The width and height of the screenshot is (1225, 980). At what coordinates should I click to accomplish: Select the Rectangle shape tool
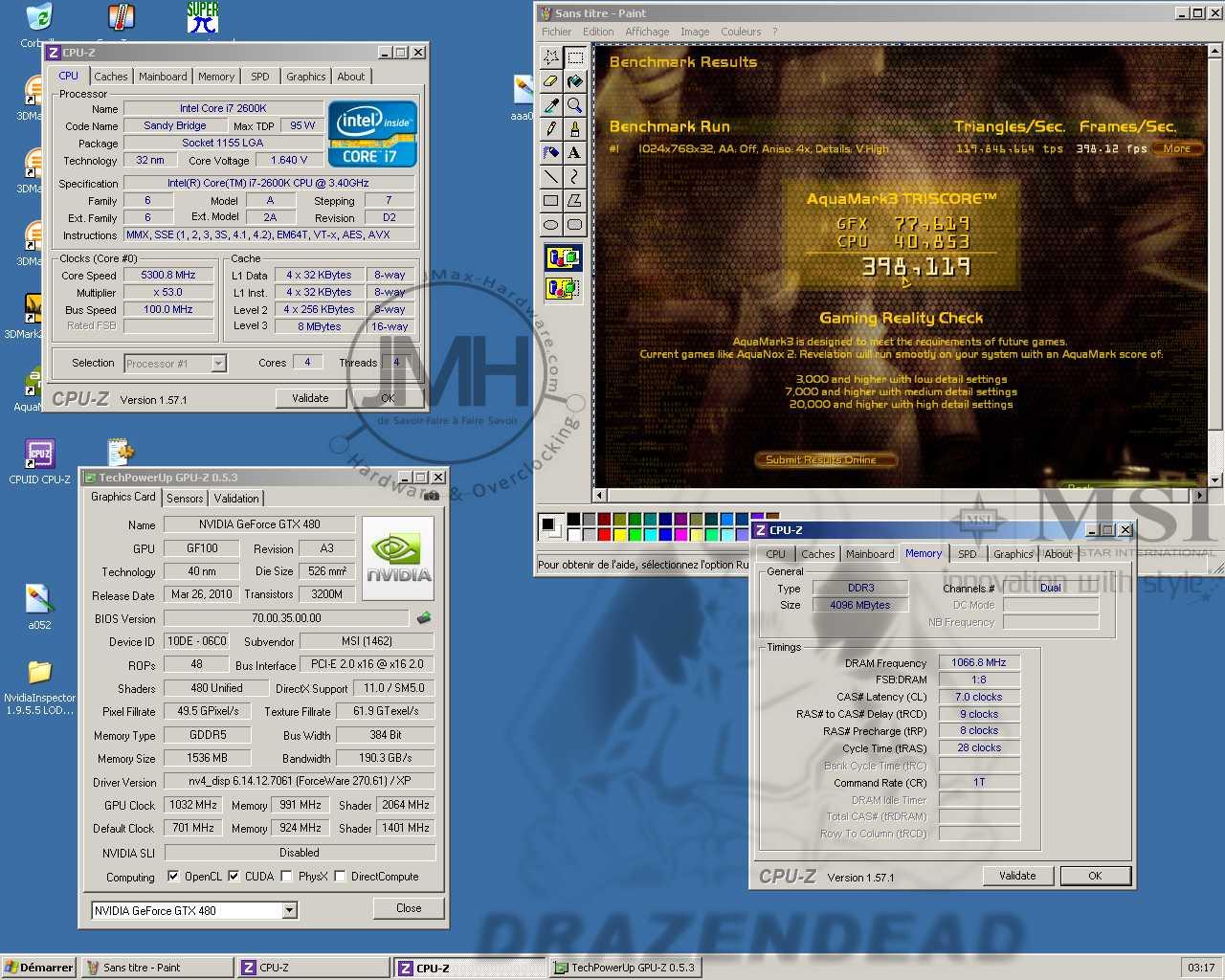(551, 201)
